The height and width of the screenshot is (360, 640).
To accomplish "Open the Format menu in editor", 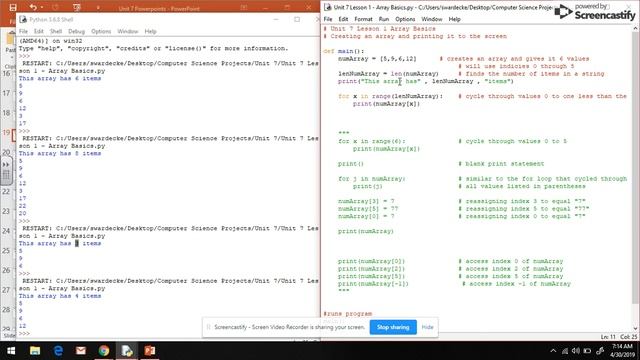I will click(363, 19).
